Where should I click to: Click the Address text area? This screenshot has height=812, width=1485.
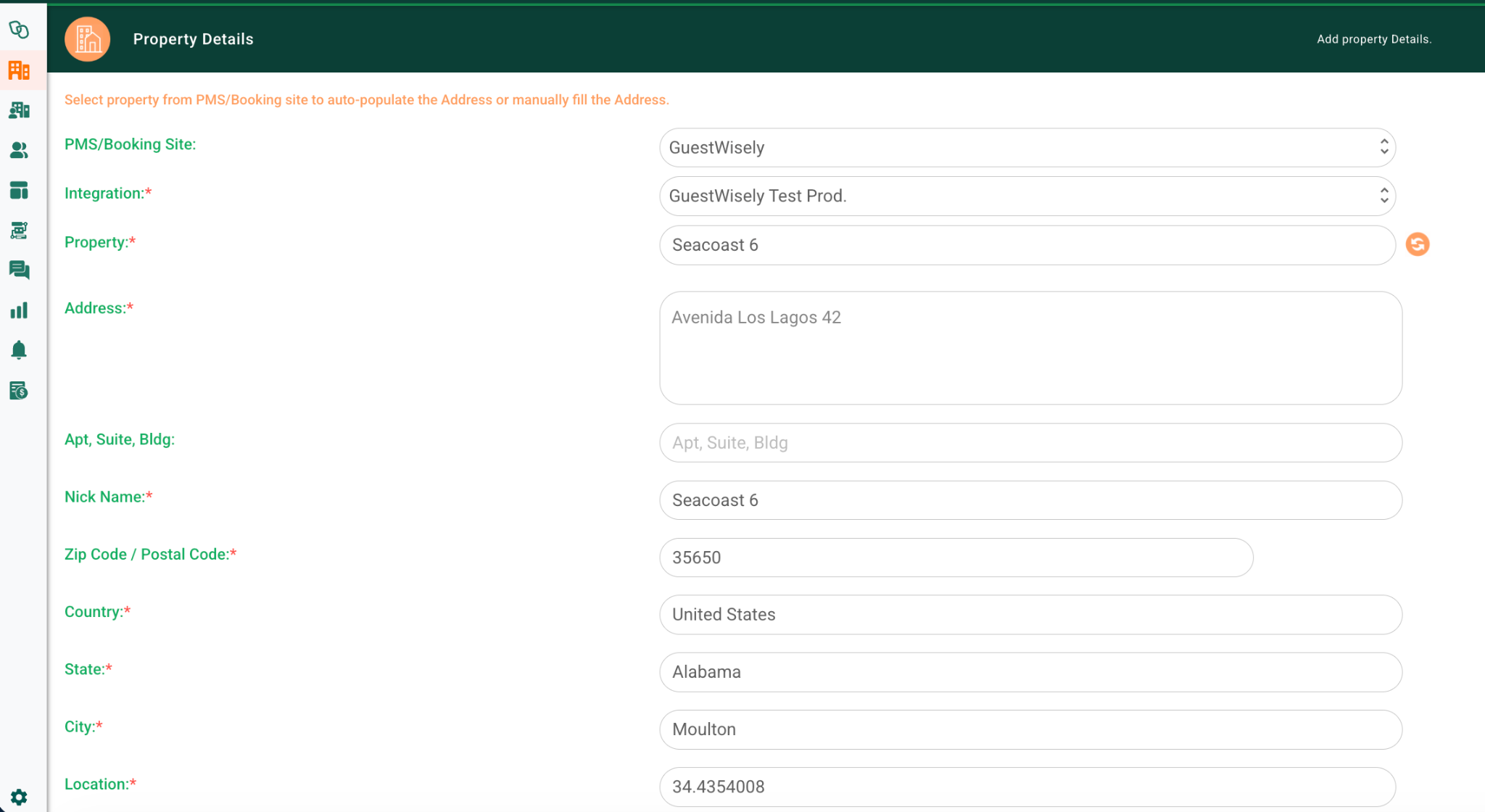coord(1030,348)
